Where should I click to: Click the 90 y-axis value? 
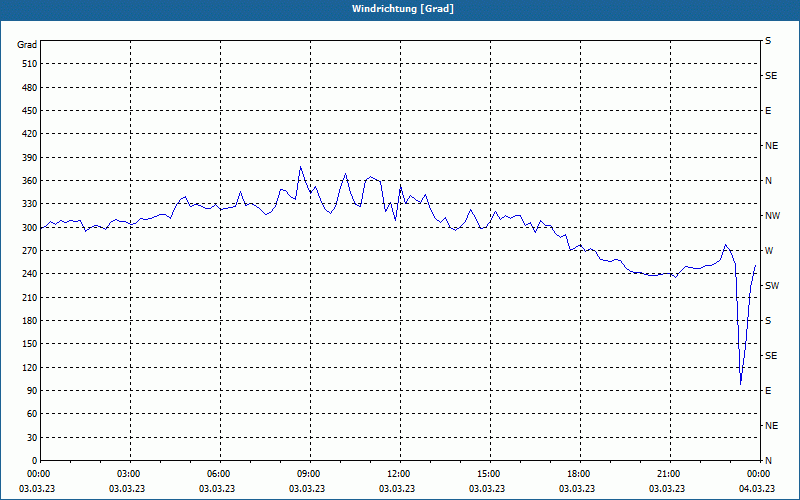click(32, 391)
